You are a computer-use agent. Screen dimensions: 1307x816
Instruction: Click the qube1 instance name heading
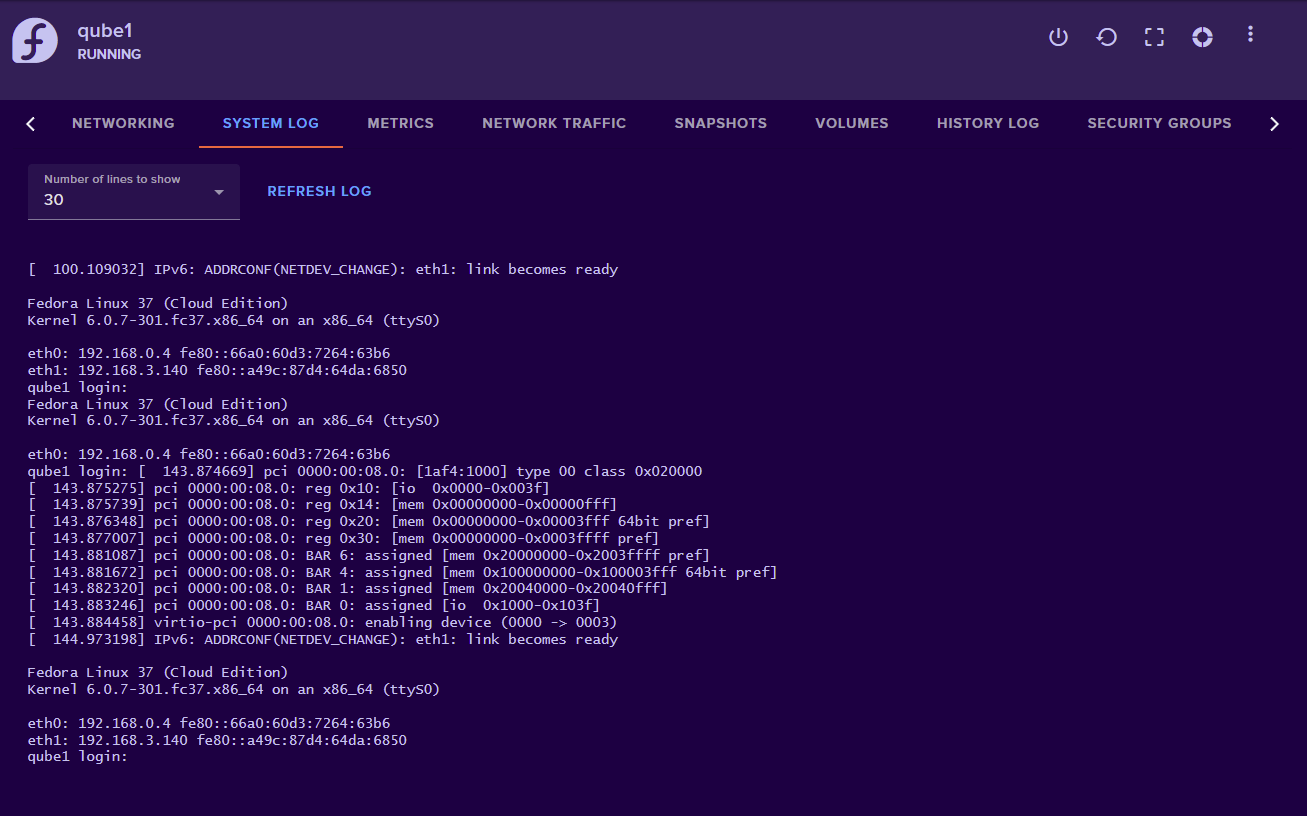(x=105, y=30)
